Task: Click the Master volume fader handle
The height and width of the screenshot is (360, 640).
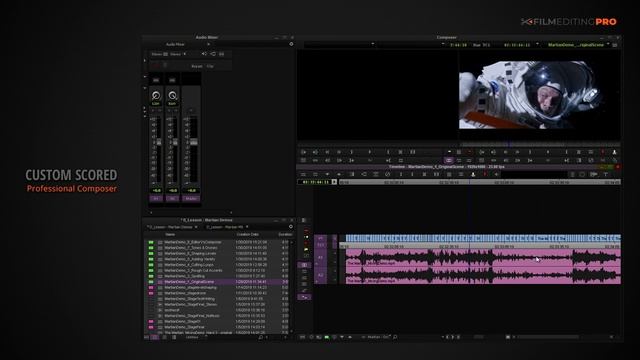Action: pos(194,142)
